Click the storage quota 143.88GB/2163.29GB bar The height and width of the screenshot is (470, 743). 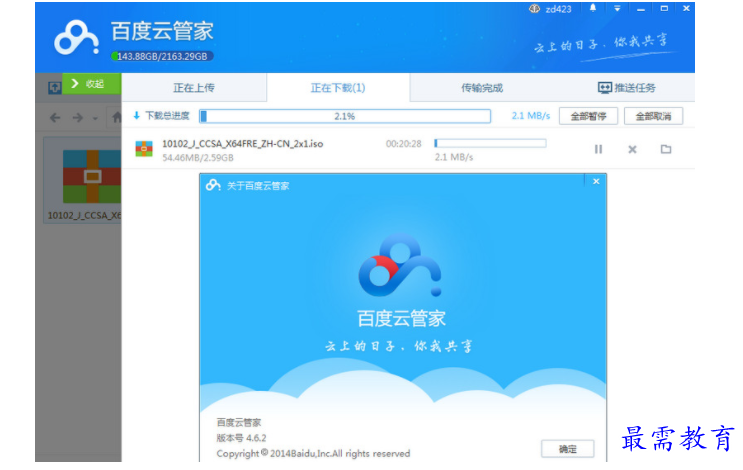(162, 56)
